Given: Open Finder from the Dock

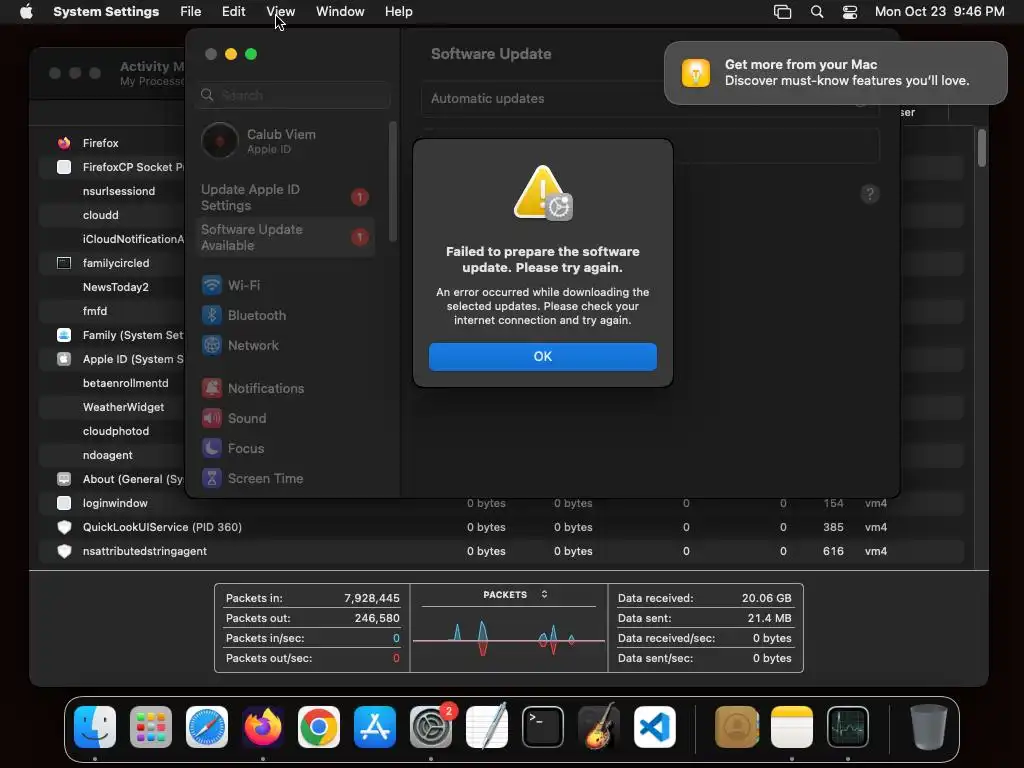Looking at the screenshot, I should pos(95,727).
